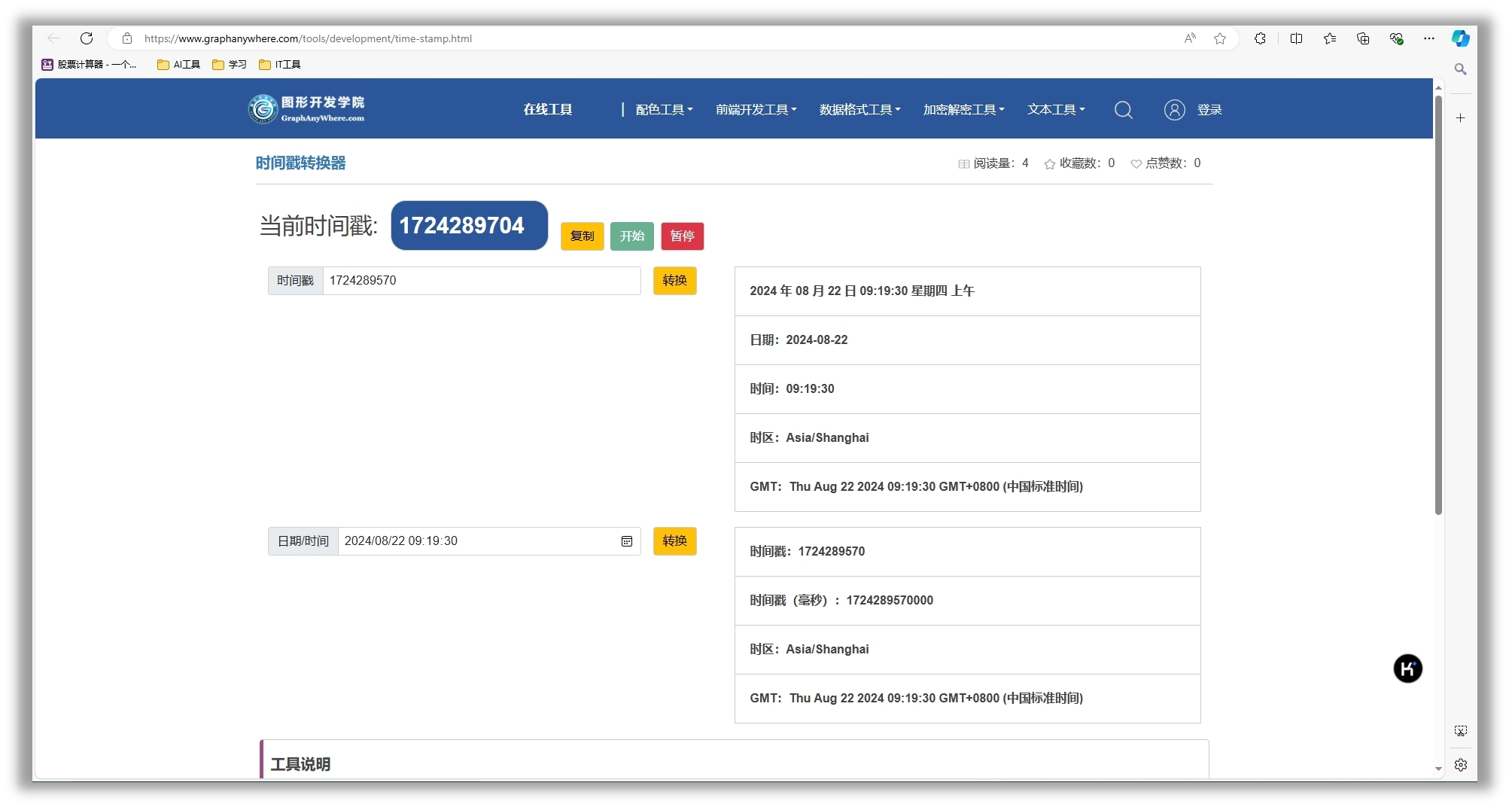Click the 时间戳 input field

coord(482,281)
